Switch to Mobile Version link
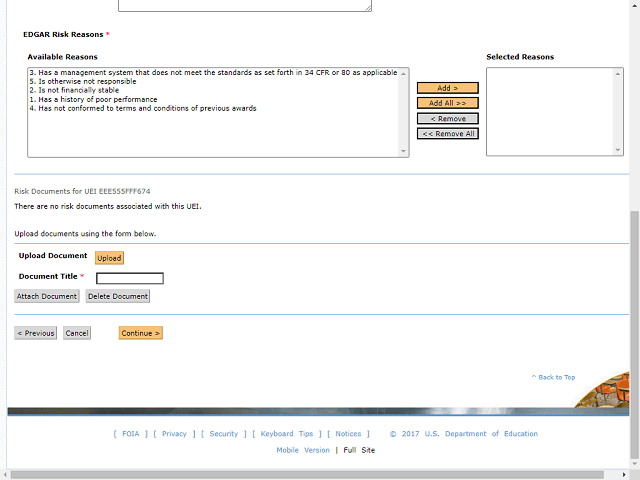 tap(303, 450)
